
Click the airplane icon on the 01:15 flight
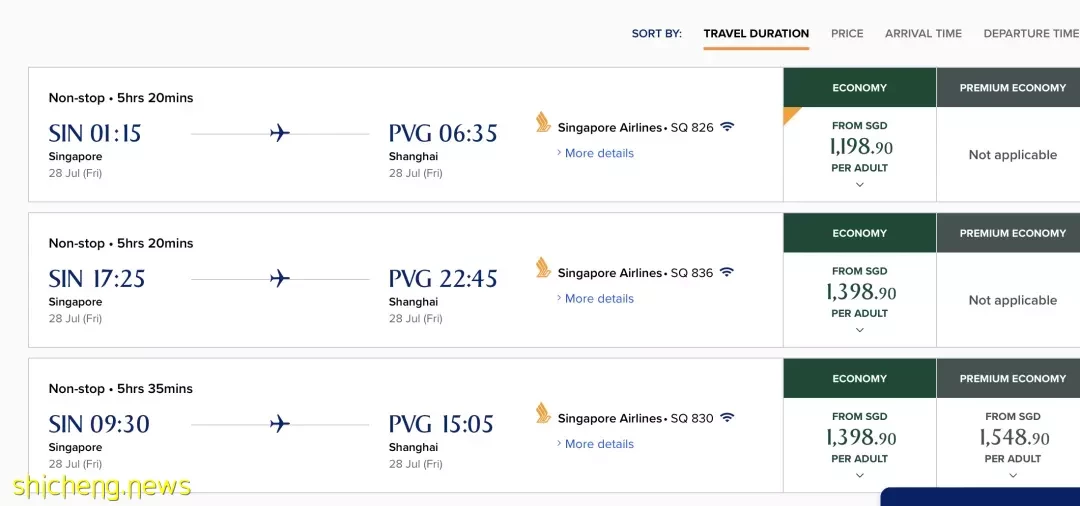(x=280, y=133)
